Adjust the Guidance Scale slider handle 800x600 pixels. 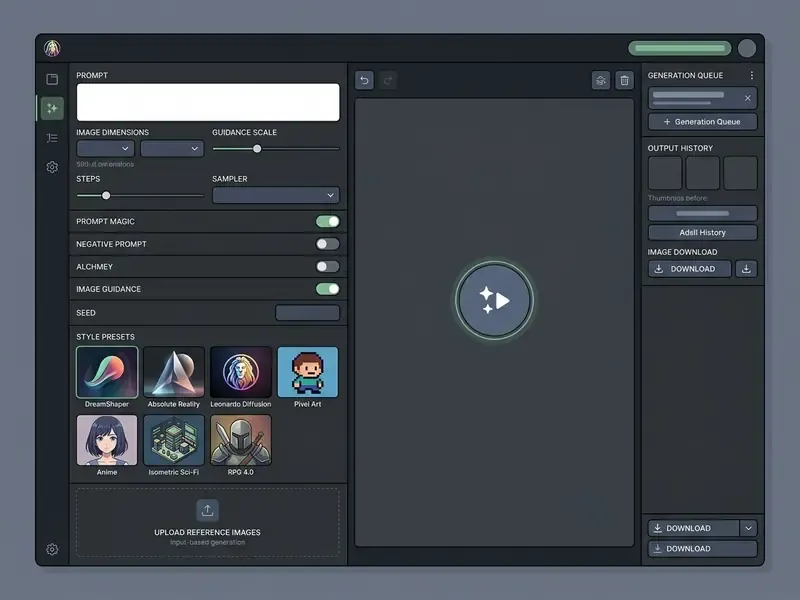[x=257, y=148]
